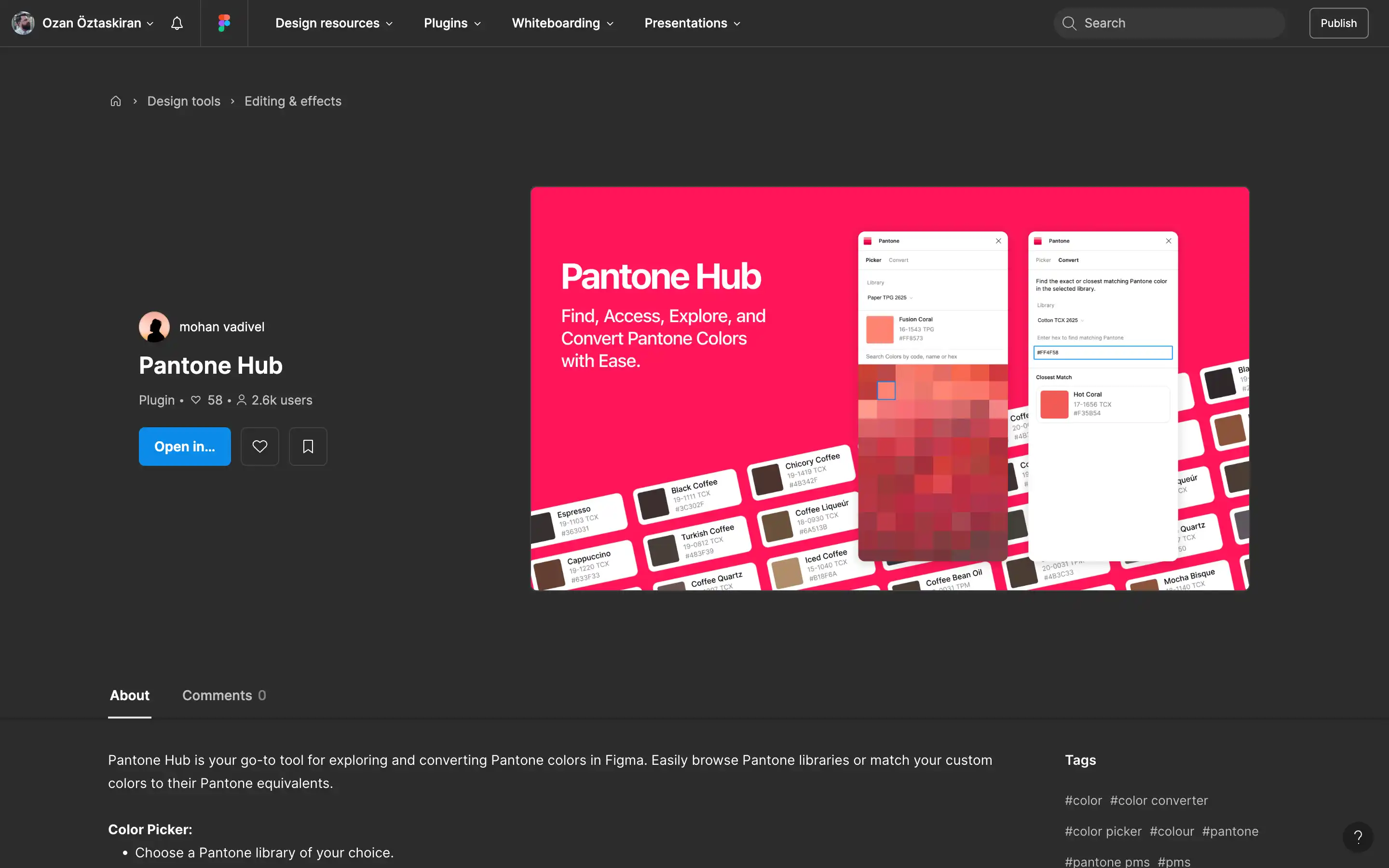Viewport: 1389px width, 868px height.
Task: Open the Design tools breadcrumb
Action: click(x=184, y=101)
